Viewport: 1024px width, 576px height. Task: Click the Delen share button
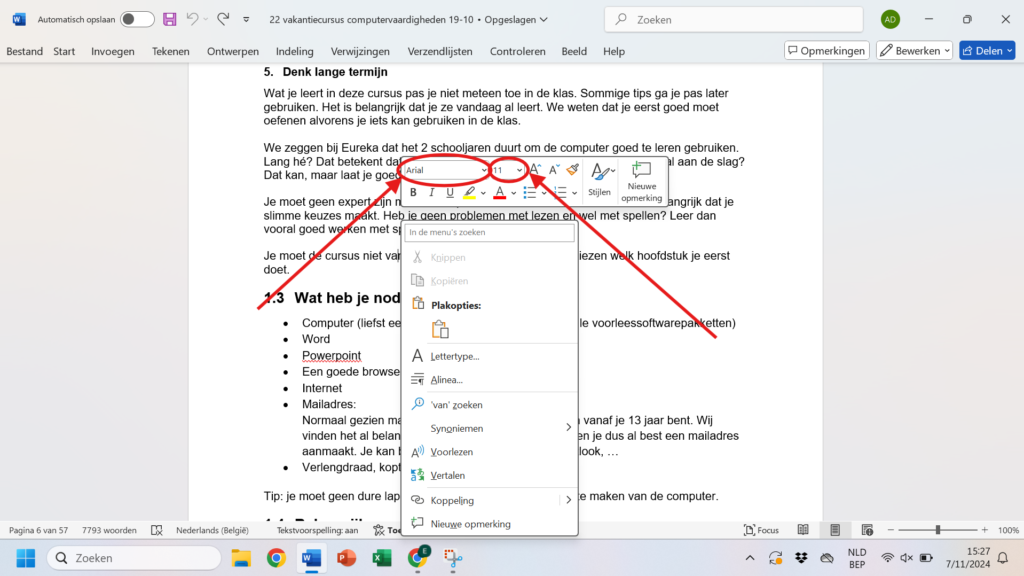987,51
